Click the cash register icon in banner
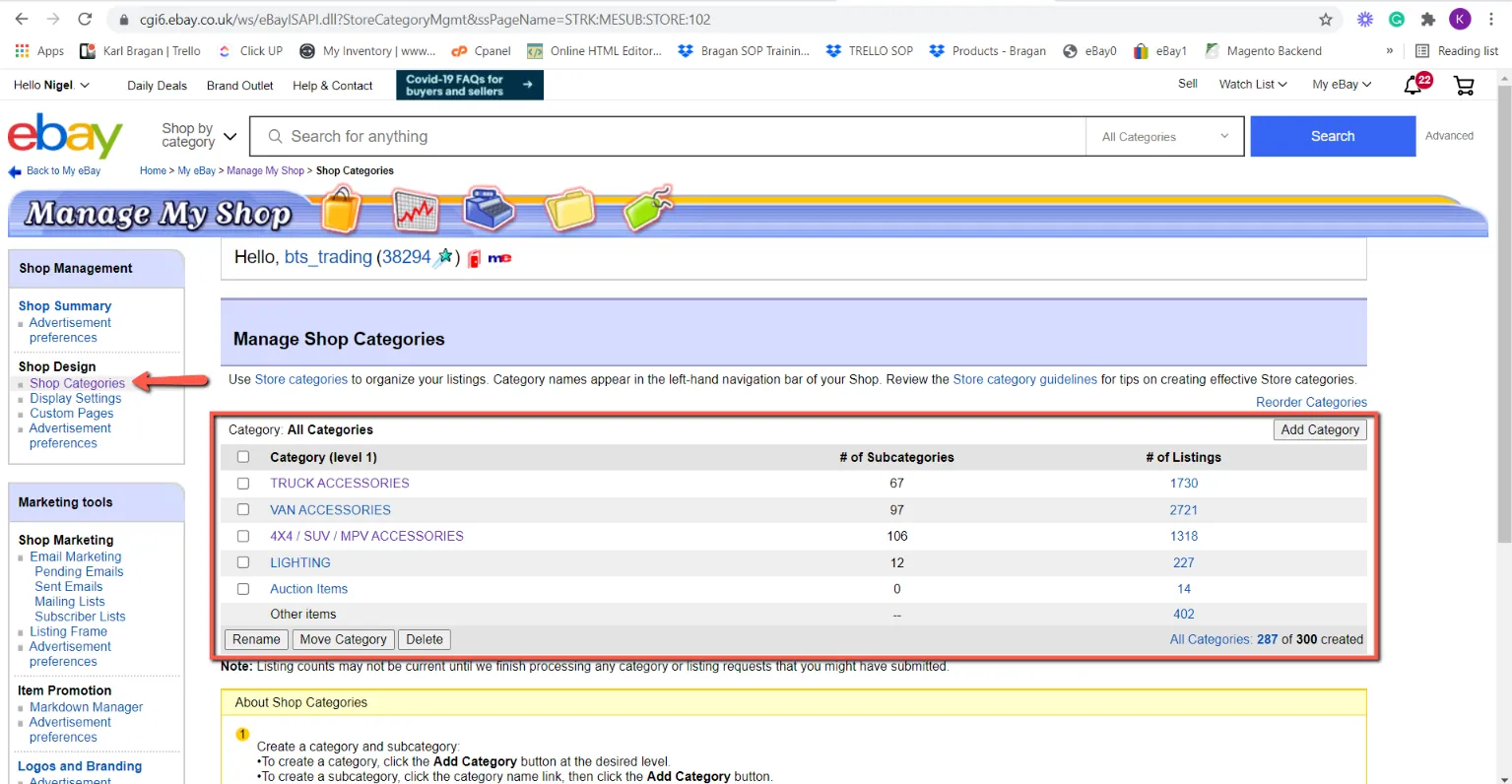This screenshot has width=1512, height=784. pos(490,208)
